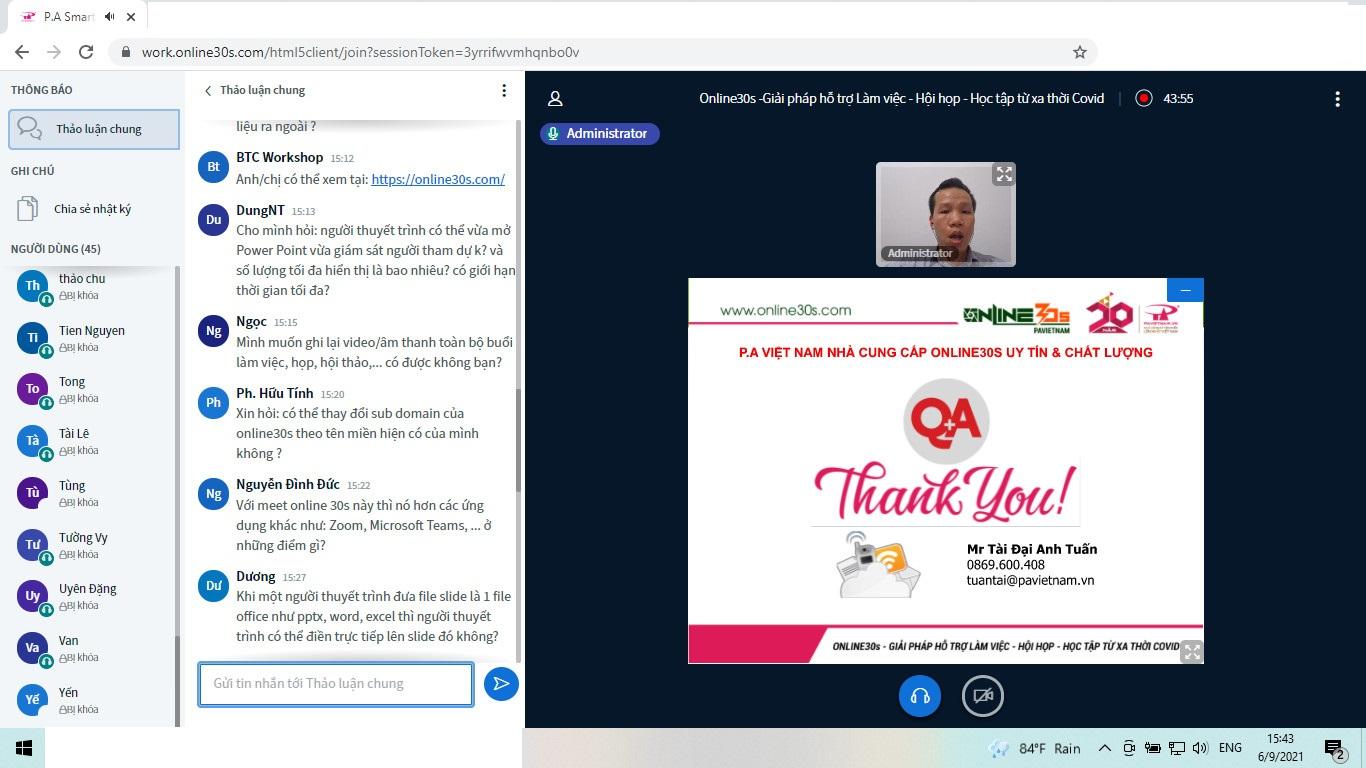Click Ph. Hữu Tính's avatar in chat
This screenshot has width=1366, height=768.
tap(214, 403)
